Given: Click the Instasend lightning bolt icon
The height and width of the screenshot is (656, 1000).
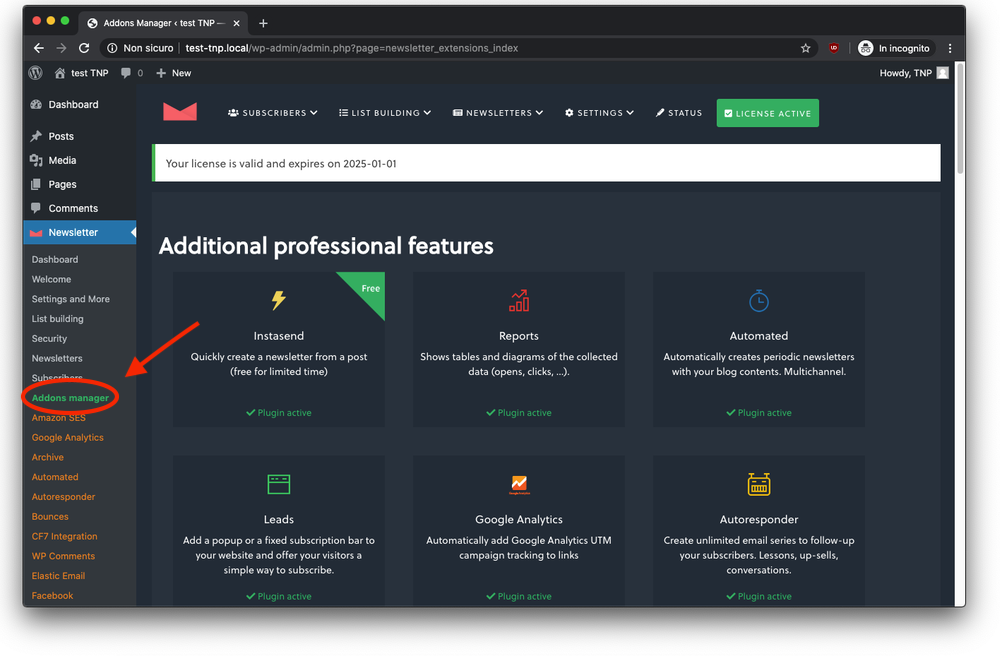Looking at the screenshot, I should 279,300.
